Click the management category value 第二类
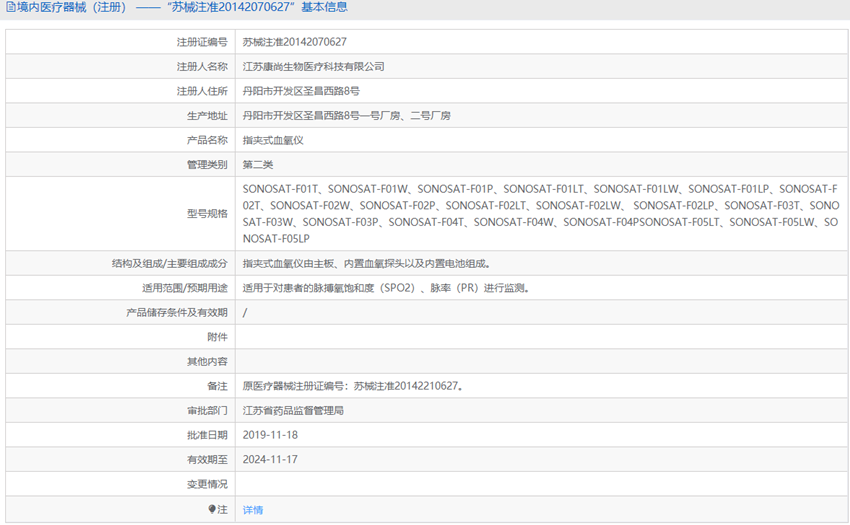Viewport: 850px width, 525px height. (257, 165)
